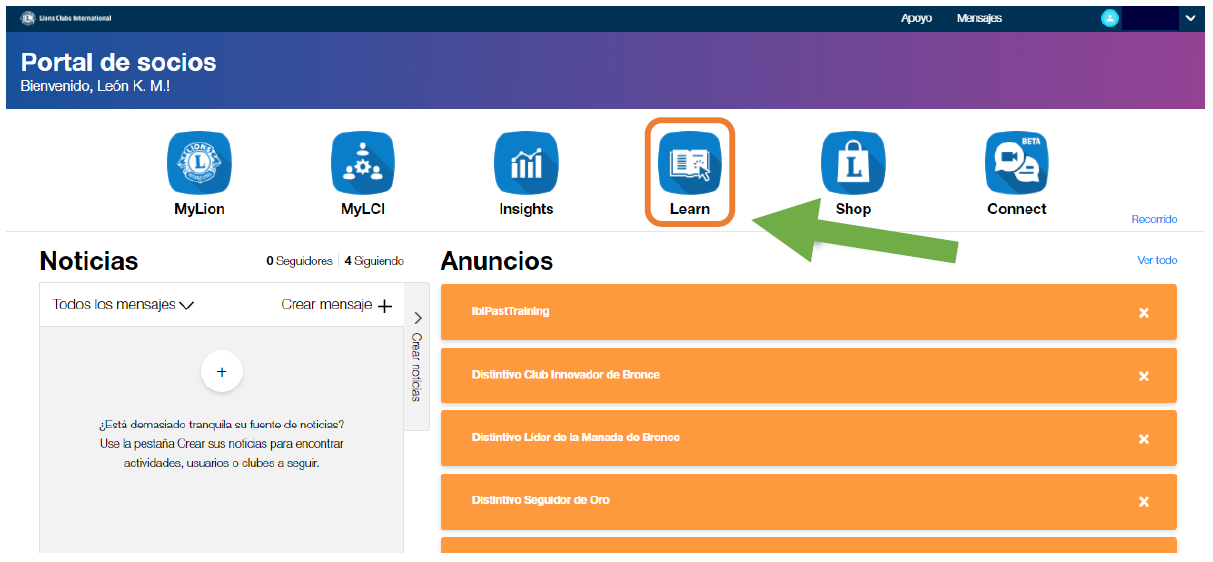Open the MyLion app icon

pyautogui.click(x=199, y=163)
